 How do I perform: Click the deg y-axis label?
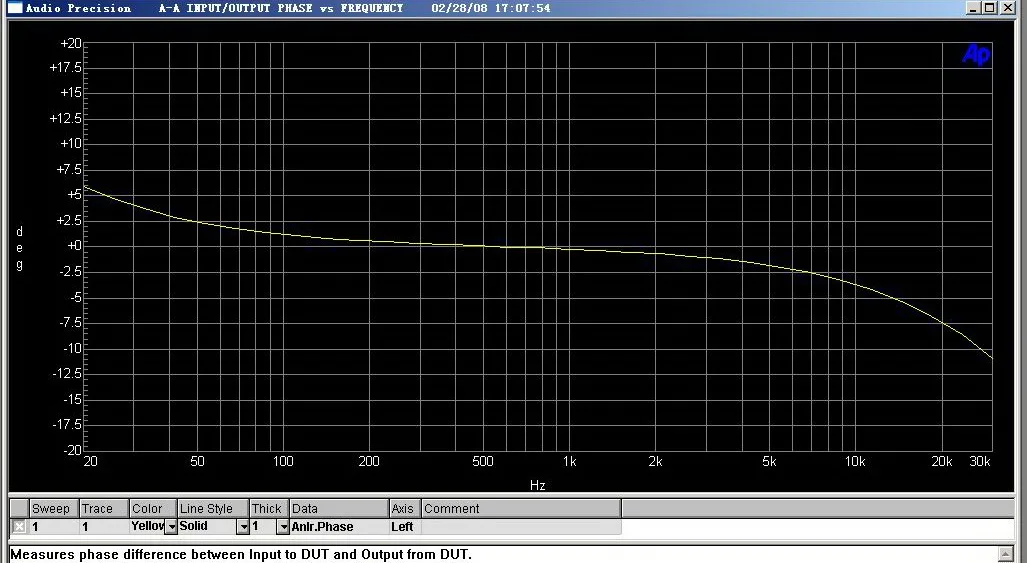[x=20, y=248]
